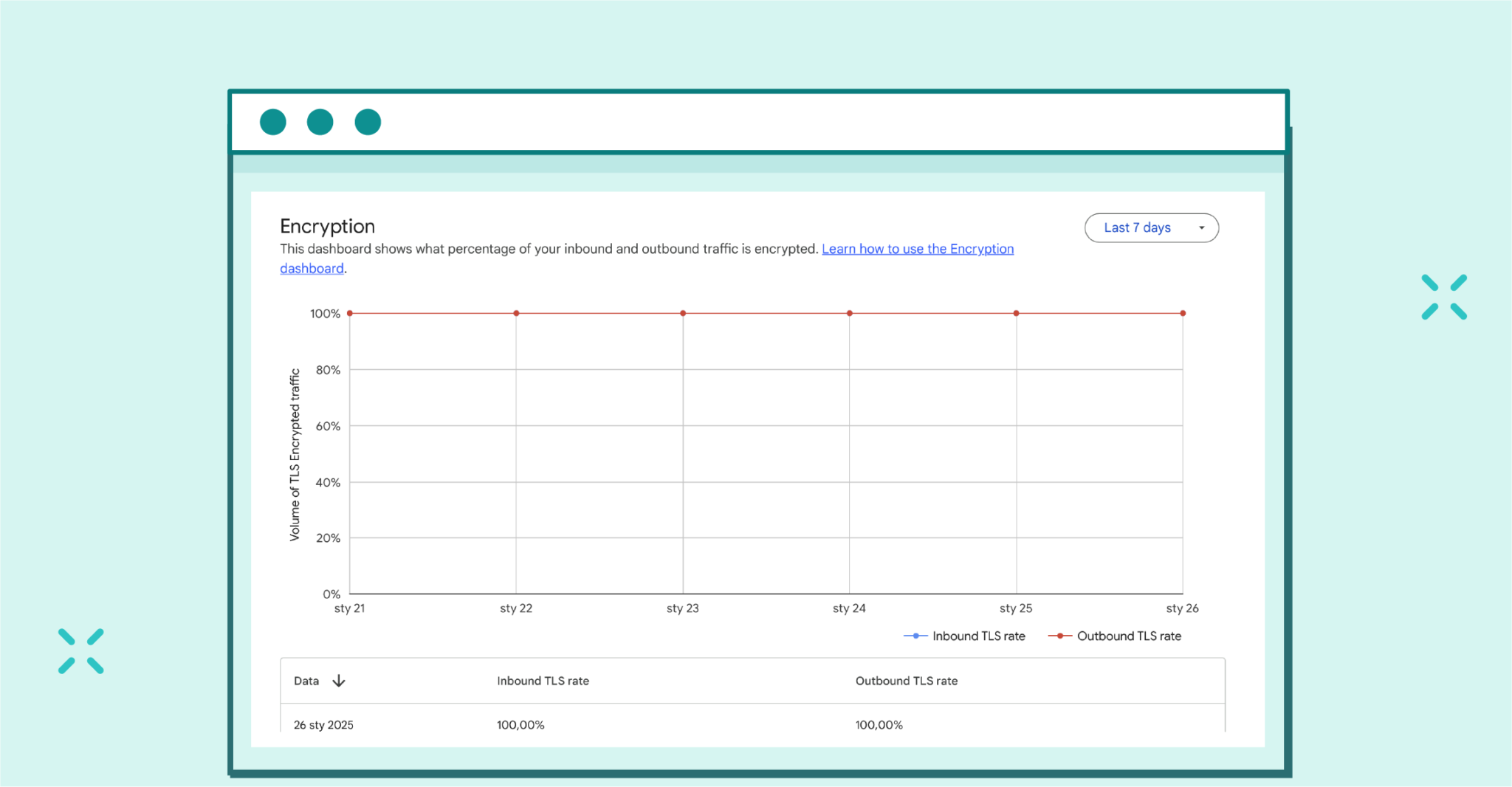Click the Inbound TLS rate column header
The width and height of the screenshot is (1512, 787).
pos(543,680)
